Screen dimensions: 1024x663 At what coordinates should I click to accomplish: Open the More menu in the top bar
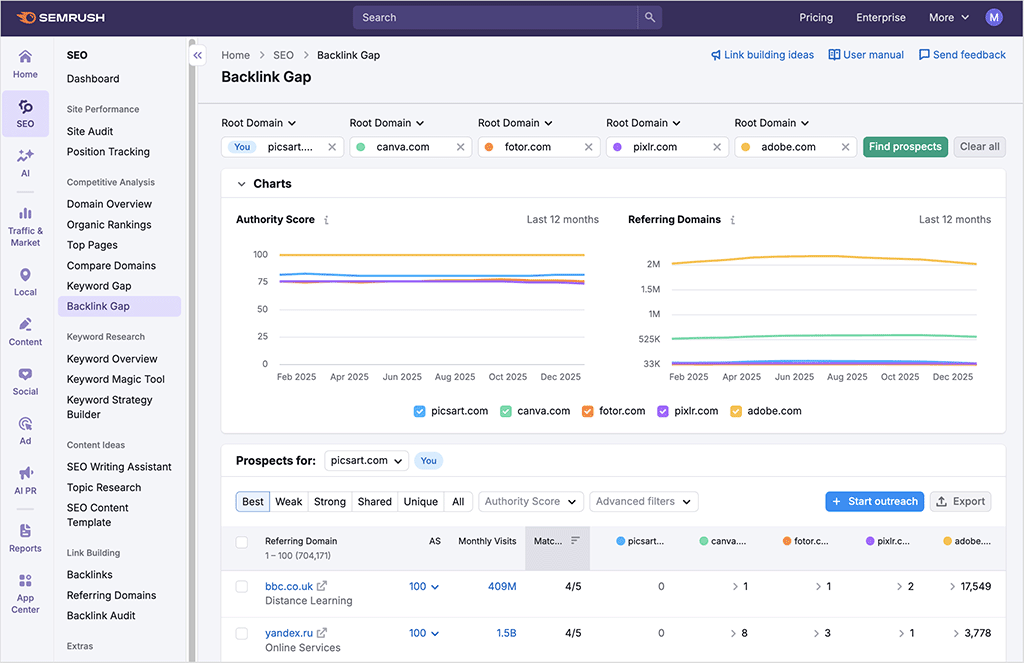point(947,17)
